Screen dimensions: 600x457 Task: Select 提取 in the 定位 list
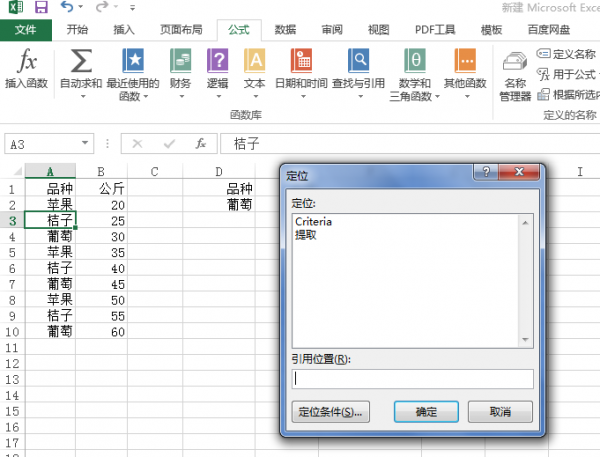(306, 235)
